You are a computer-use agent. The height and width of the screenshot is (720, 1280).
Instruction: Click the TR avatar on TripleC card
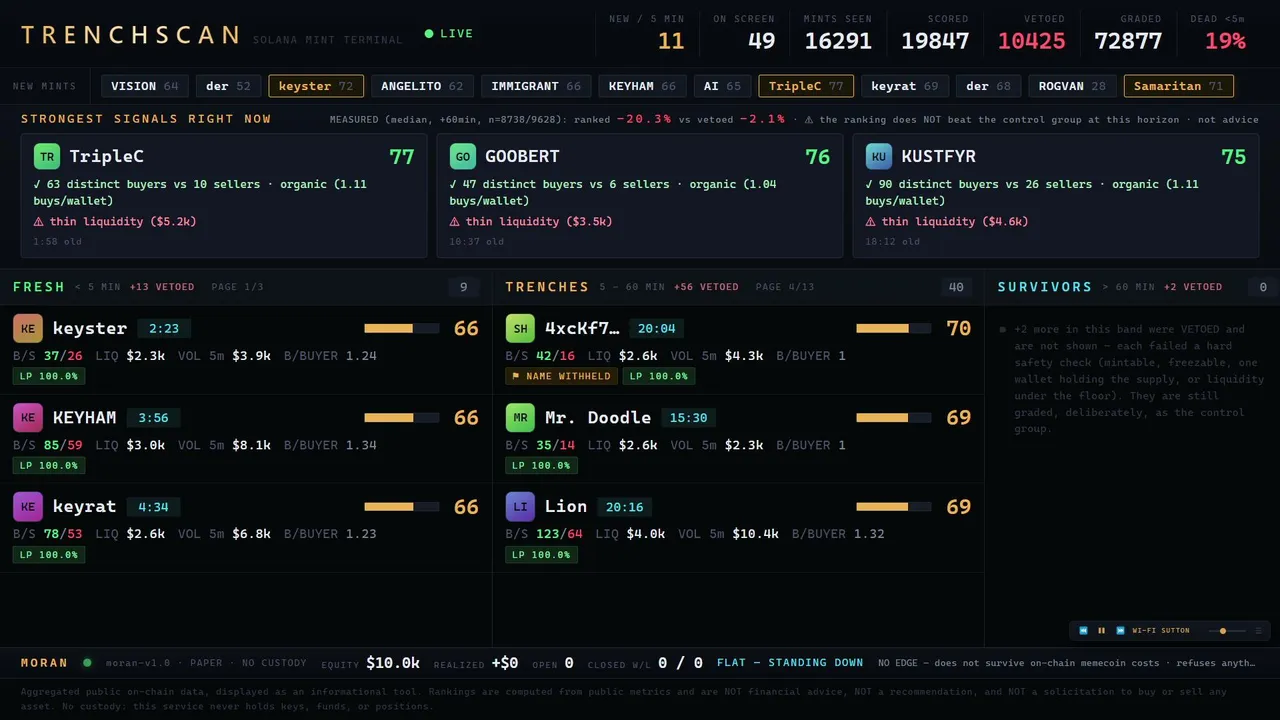[x=47, y=157]
